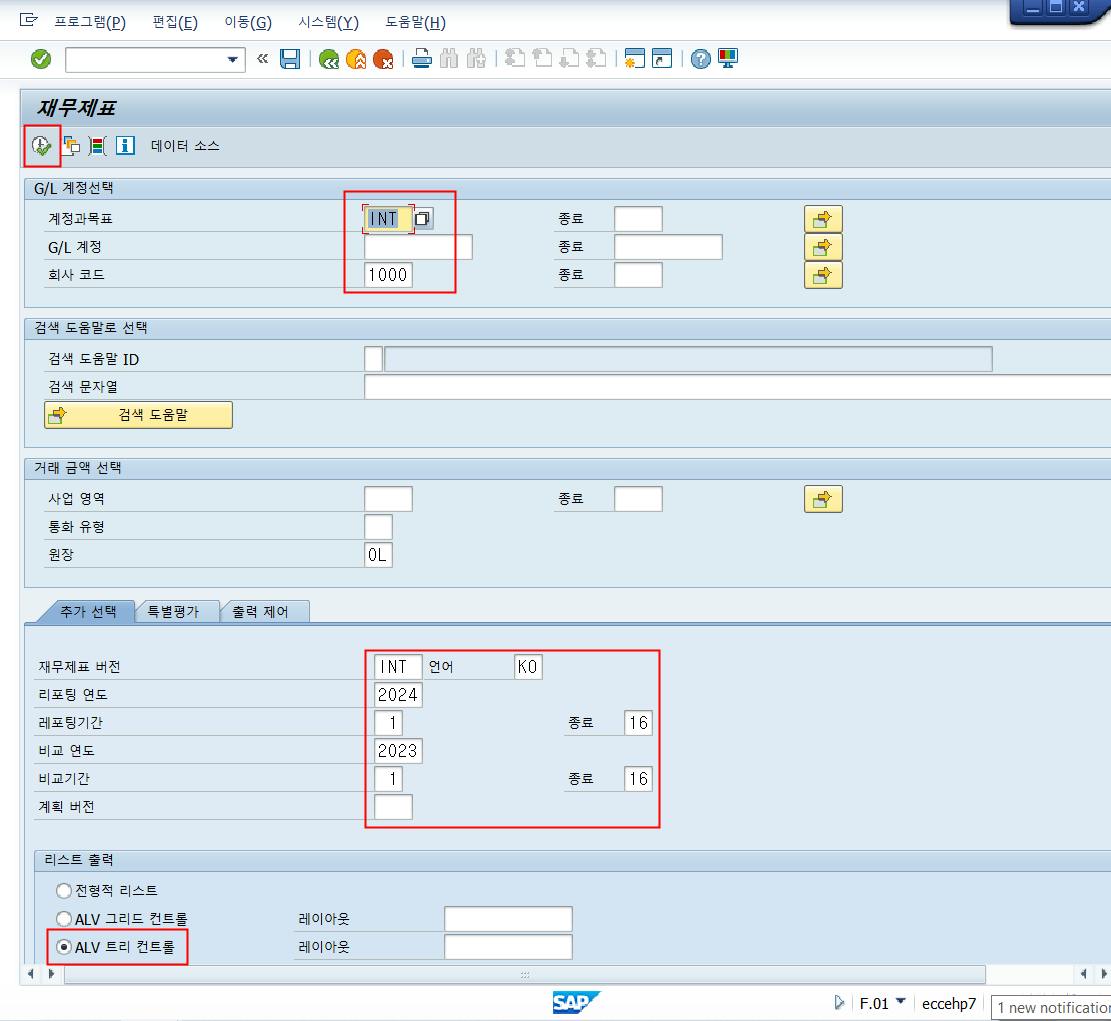The height and width of the screenshot is (1021, 1111).
Task: Click the 검색 문자열 input field
Action: tap(737, 387)
